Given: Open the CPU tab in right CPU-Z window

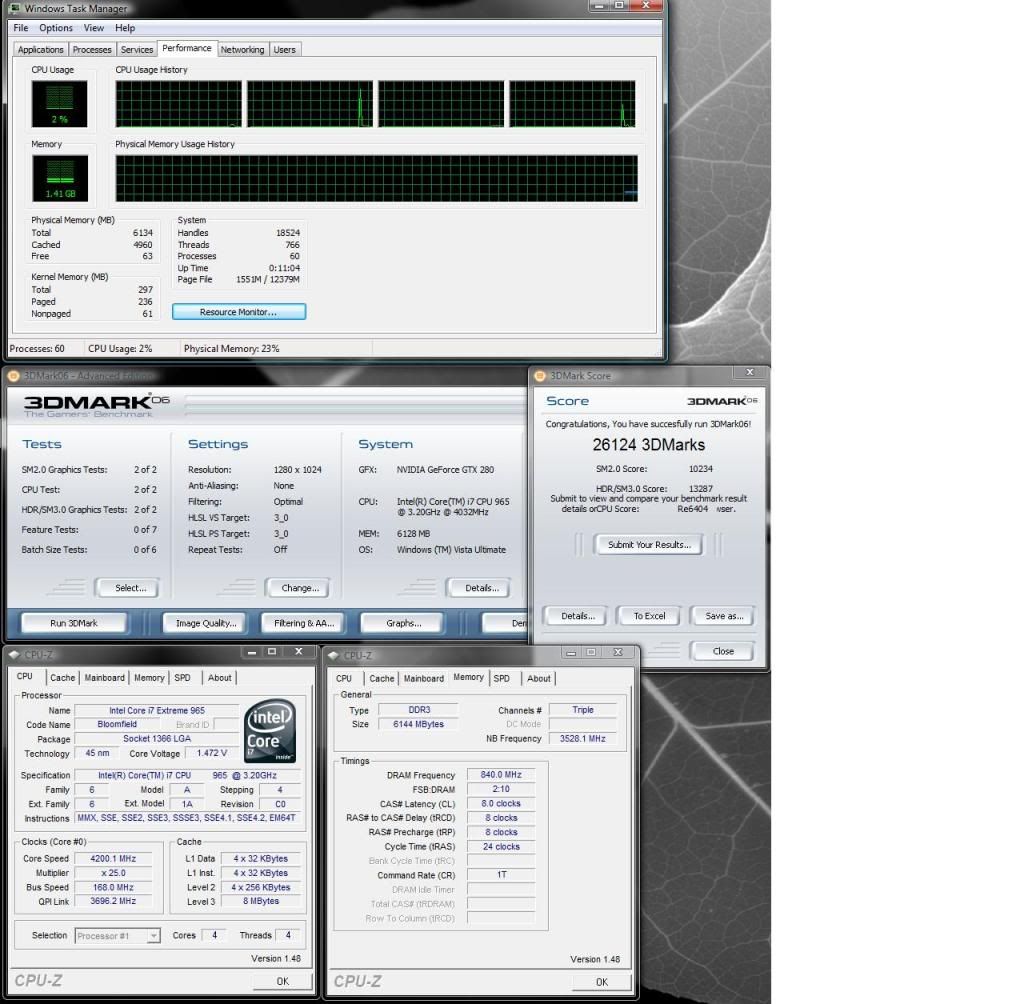Looking at the screenshot, I should click(344, 679).
